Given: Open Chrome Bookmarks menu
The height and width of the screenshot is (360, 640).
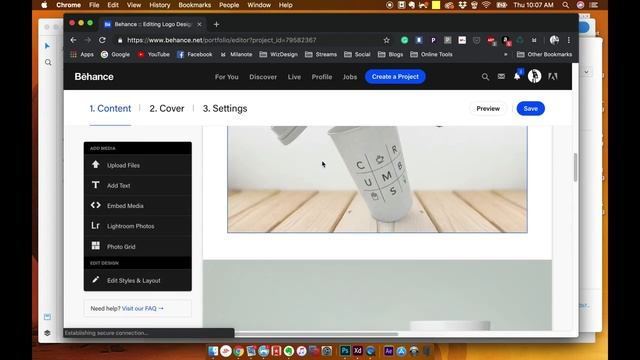Looking at the screenshot, I should coord(194,5).
